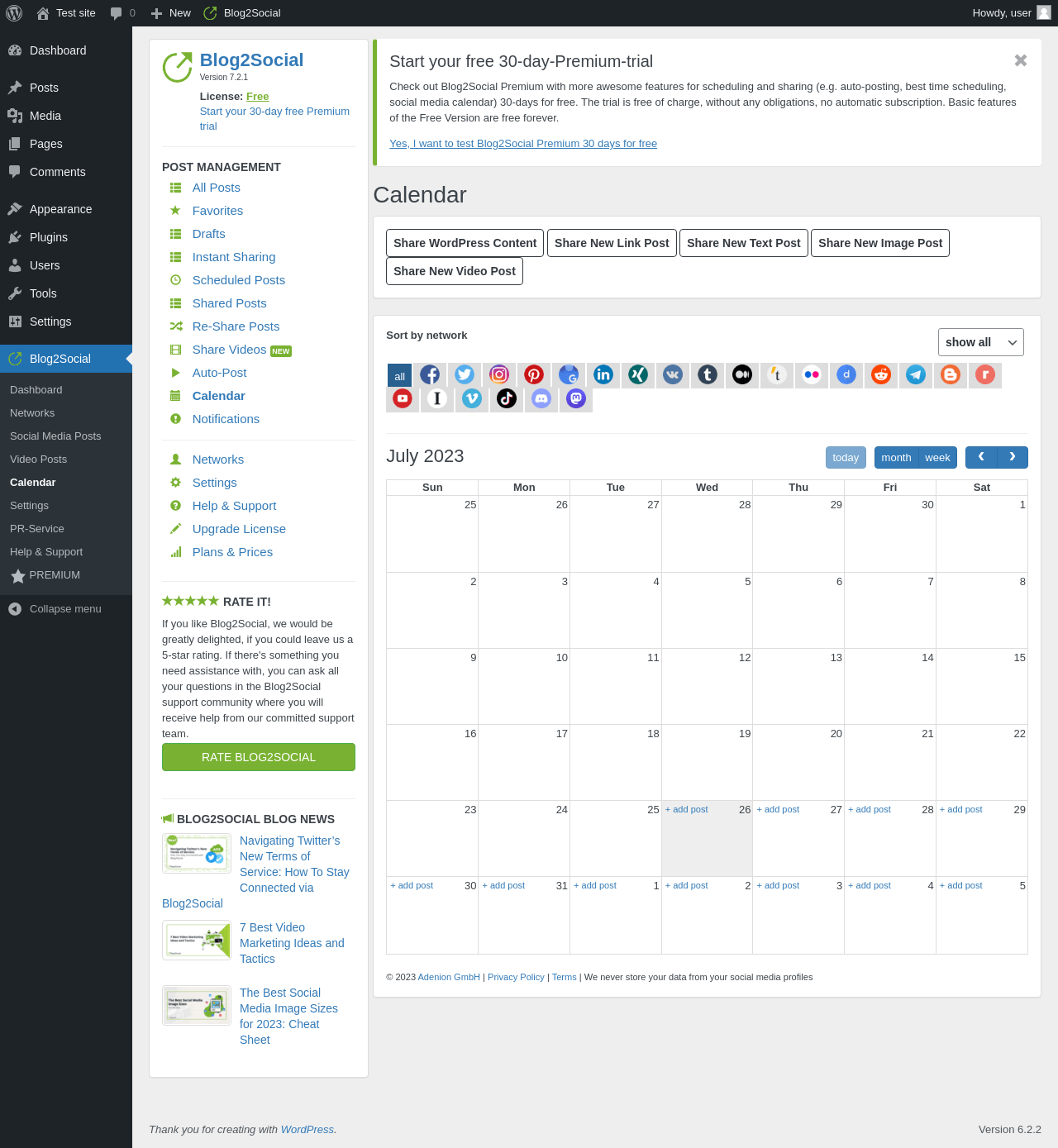
Task: Filter calendar by Diigo network icon
Action: tap(846, 374)
